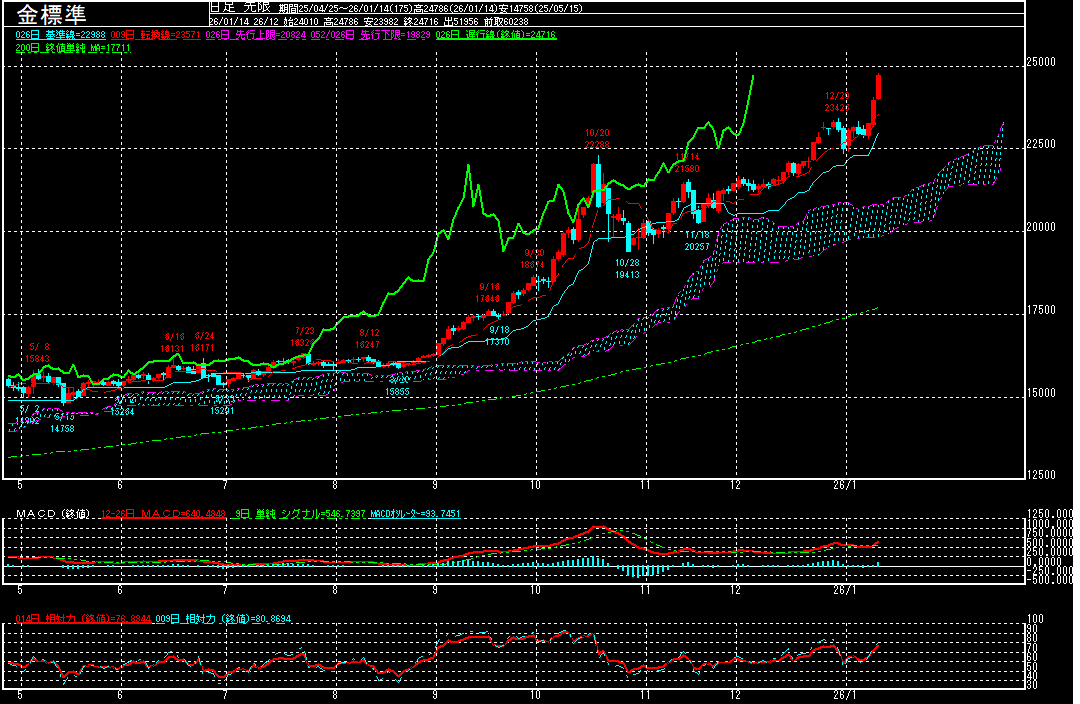Select the MACD signal line legend
The width and height of the screenshot is (1080, 704).
click(x=289, y=514)
